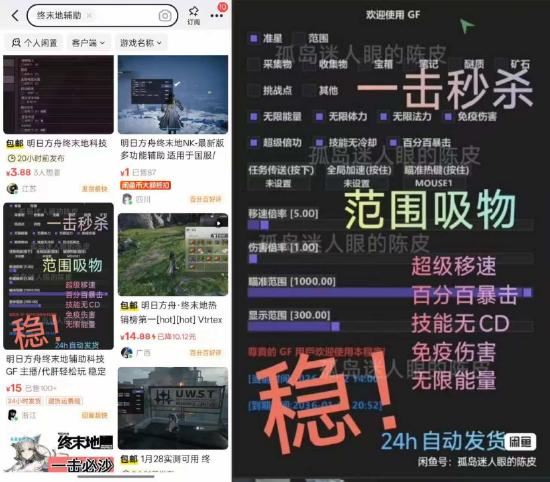Tap the clock icon by 20小时前发布
This screenshot has width=550, height=482.
click(x=11, y=158)
